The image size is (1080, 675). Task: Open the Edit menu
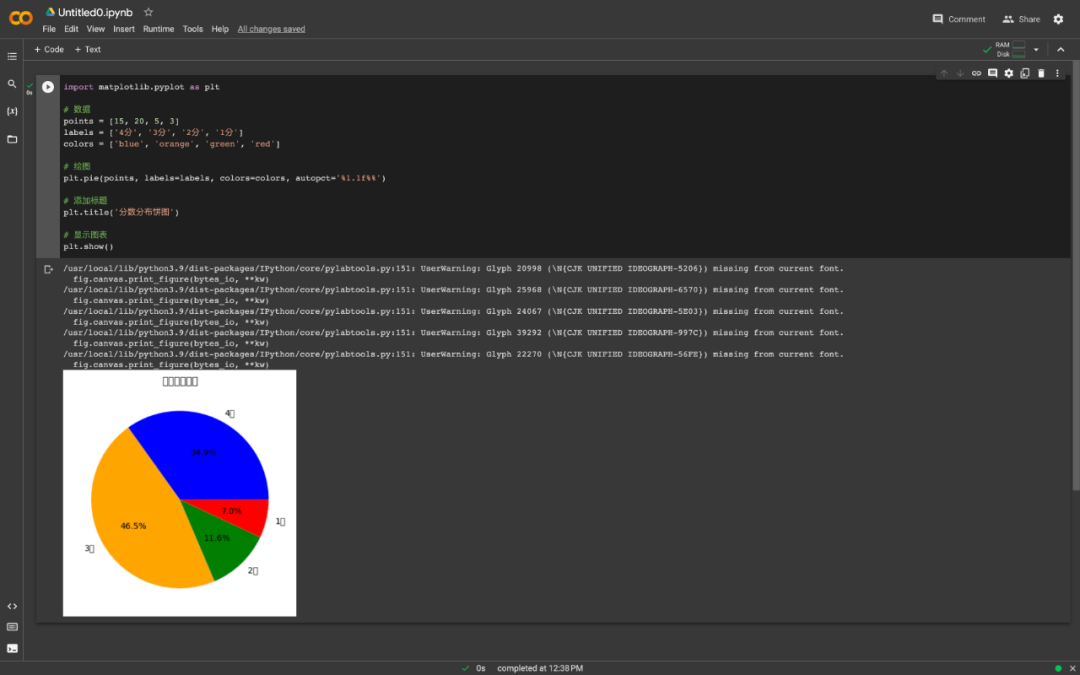point(71,29)
